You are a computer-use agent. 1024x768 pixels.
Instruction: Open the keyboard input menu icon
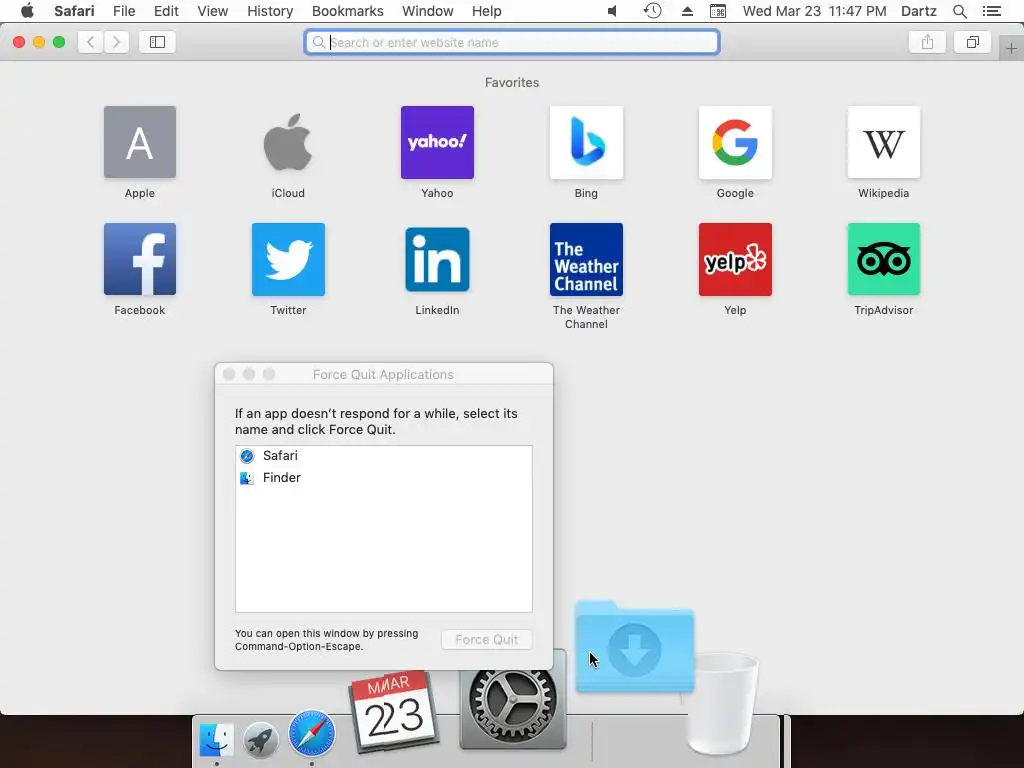click(718, 11)
